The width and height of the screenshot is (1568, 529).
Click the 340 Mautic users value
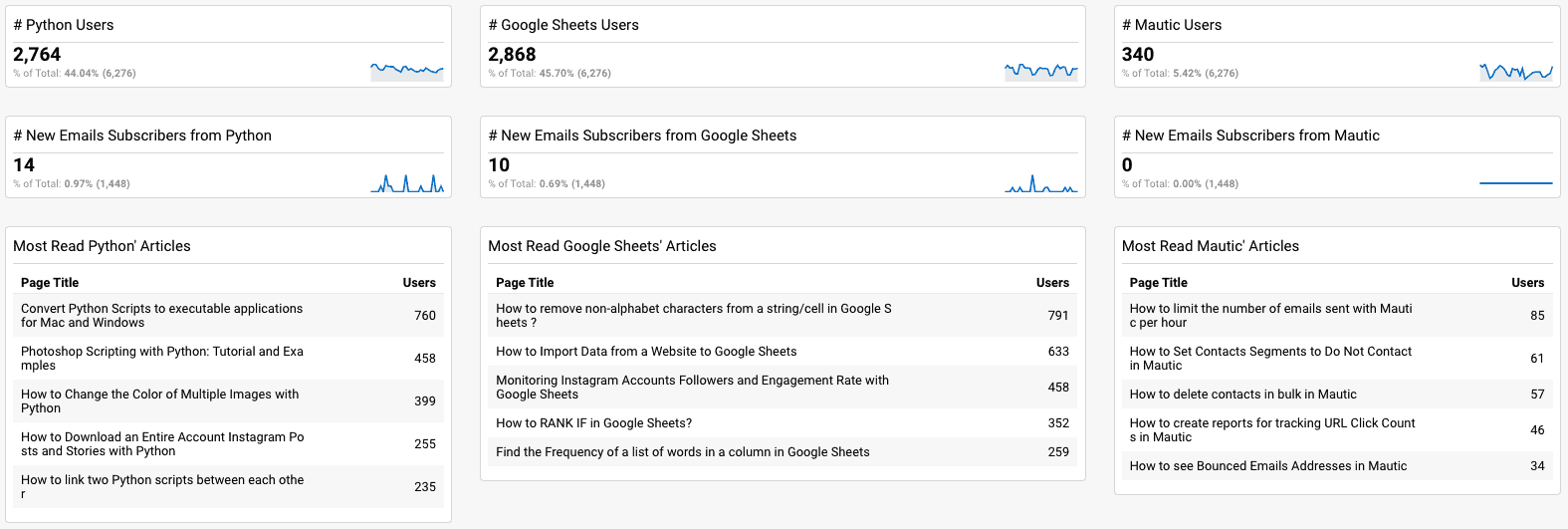[x=1138, y=54]
